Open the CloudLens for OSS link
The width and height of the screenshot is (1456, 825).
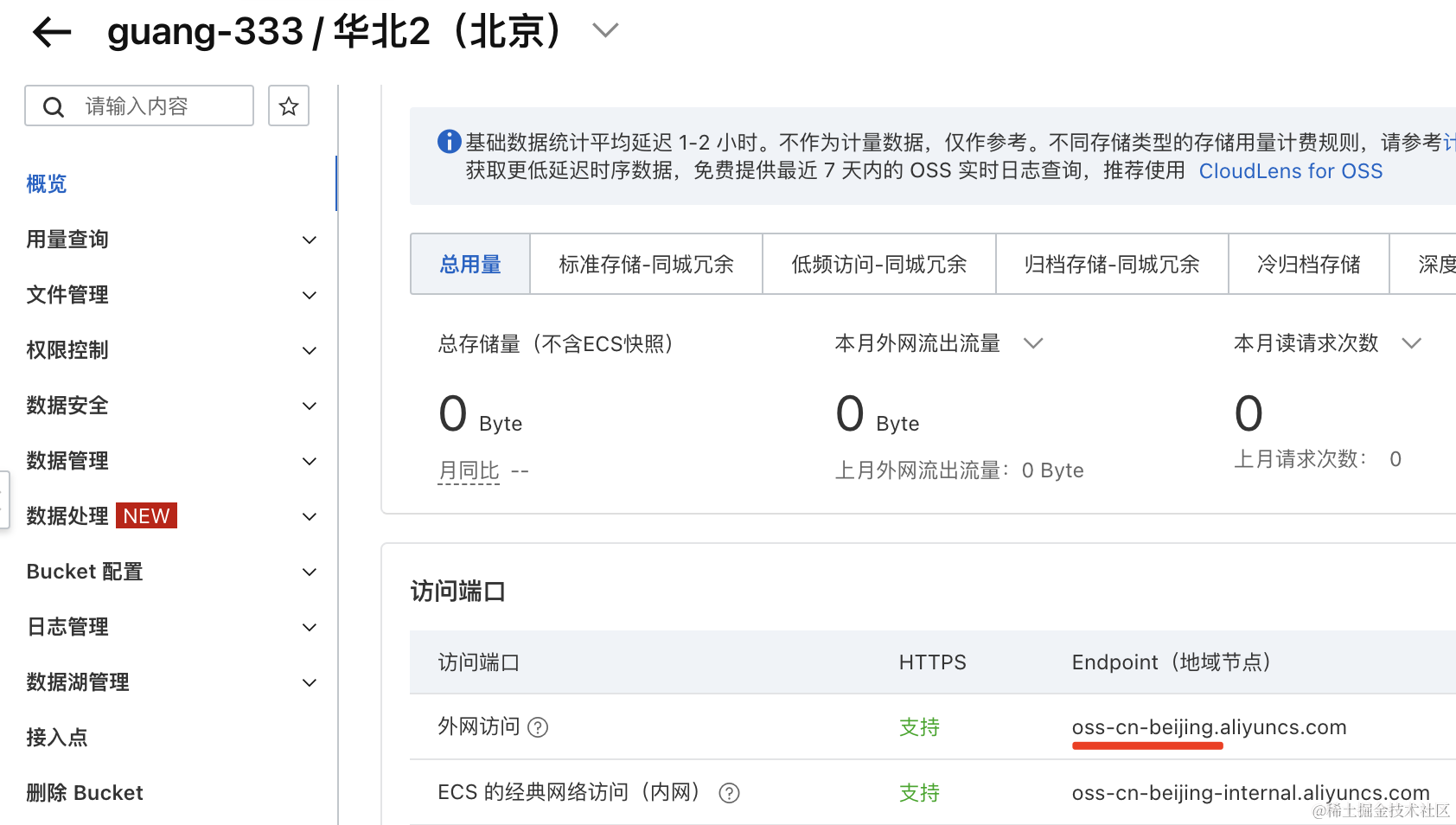coord(1290,171)
